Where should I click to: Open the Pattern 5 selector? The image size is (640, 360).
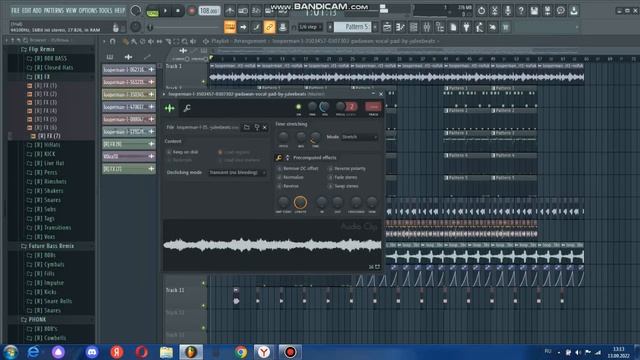[353, 27]
